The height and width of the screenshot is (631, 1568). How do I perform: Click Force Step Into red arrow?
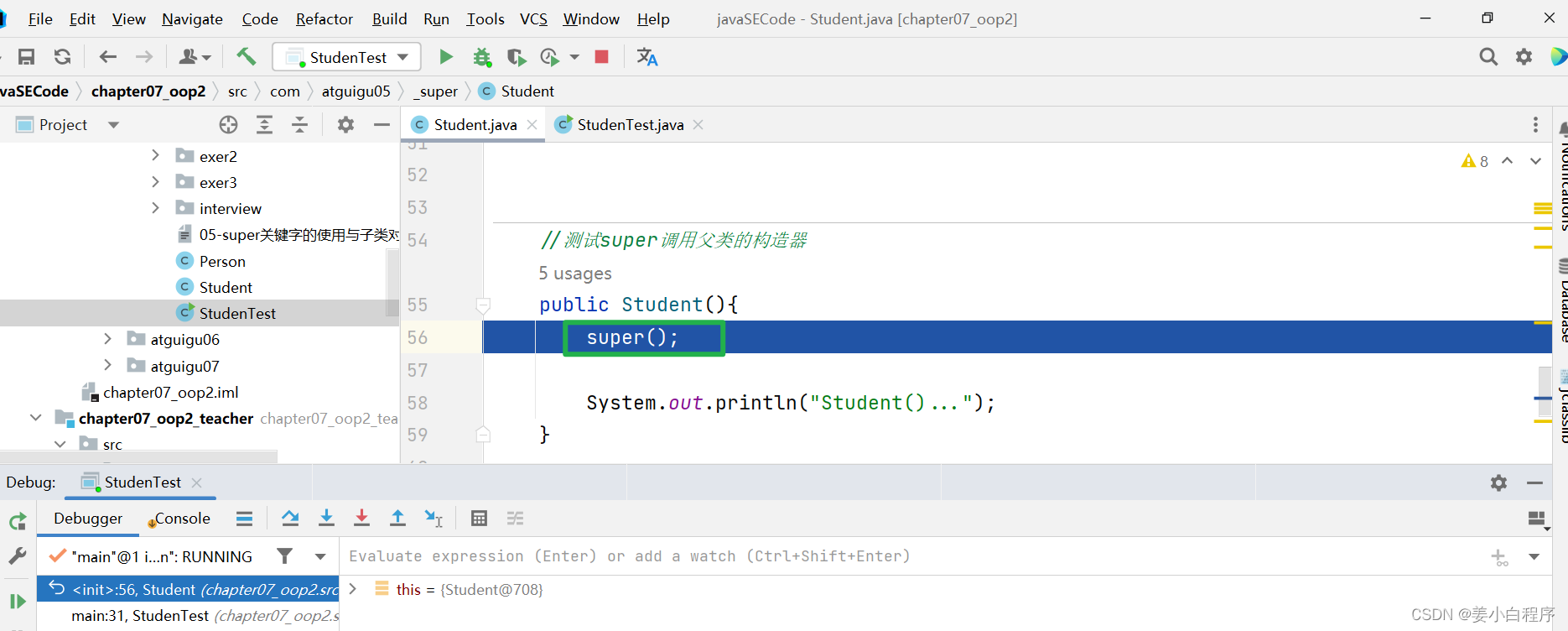361,519
